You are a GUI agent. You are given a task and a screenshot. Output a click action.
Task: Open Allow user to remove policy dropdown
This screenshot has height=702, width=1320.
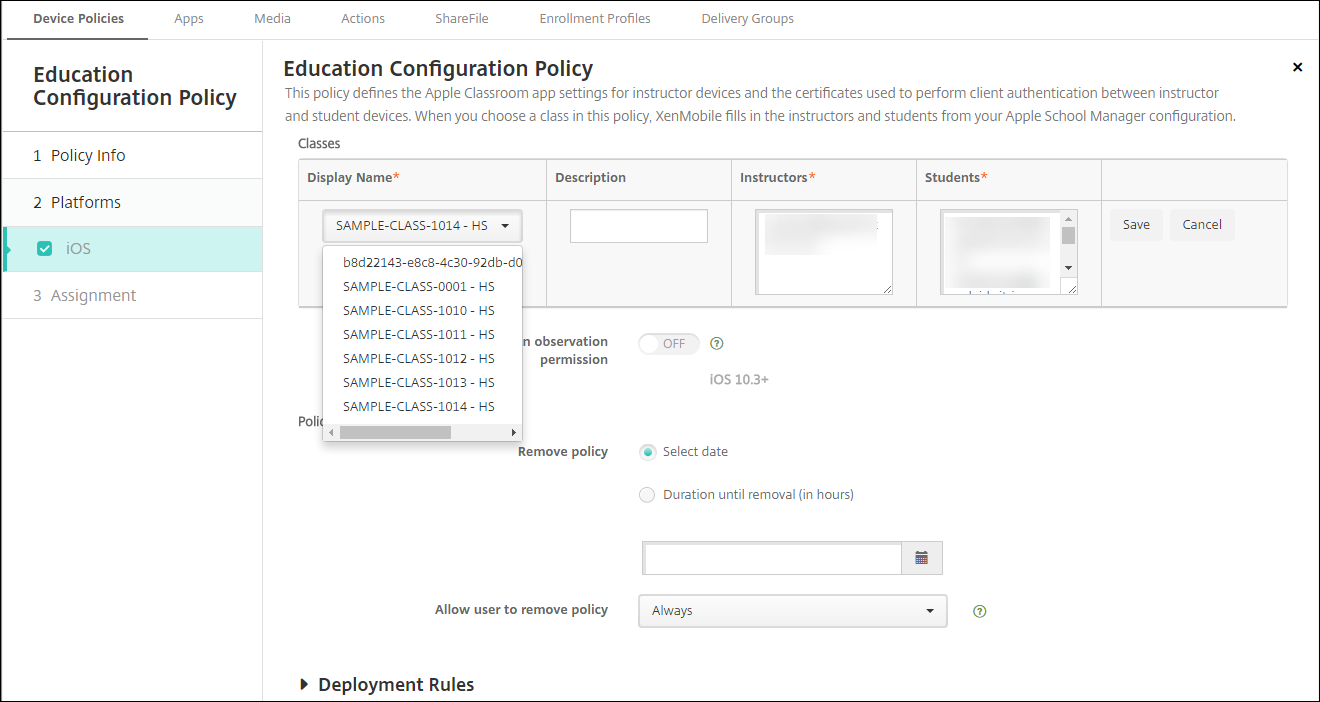[791, 611]
